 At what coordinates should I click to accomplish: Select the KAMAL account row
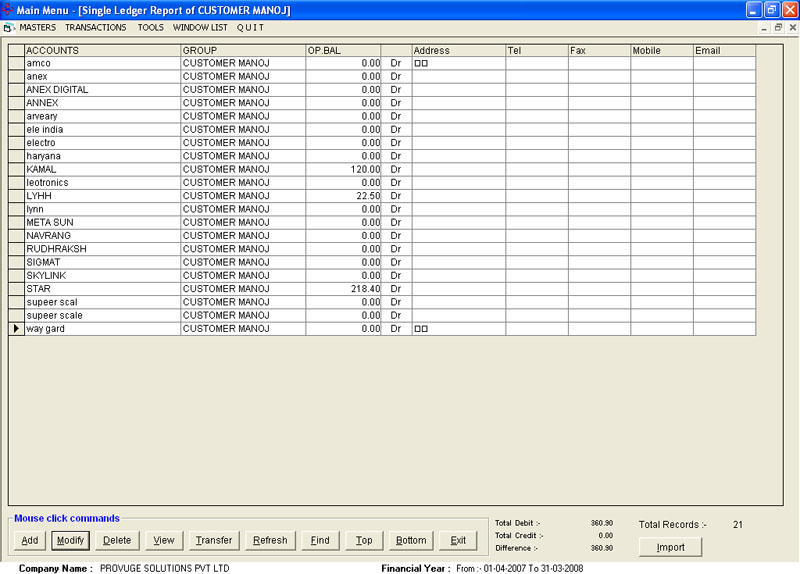[x=102, y=170]
